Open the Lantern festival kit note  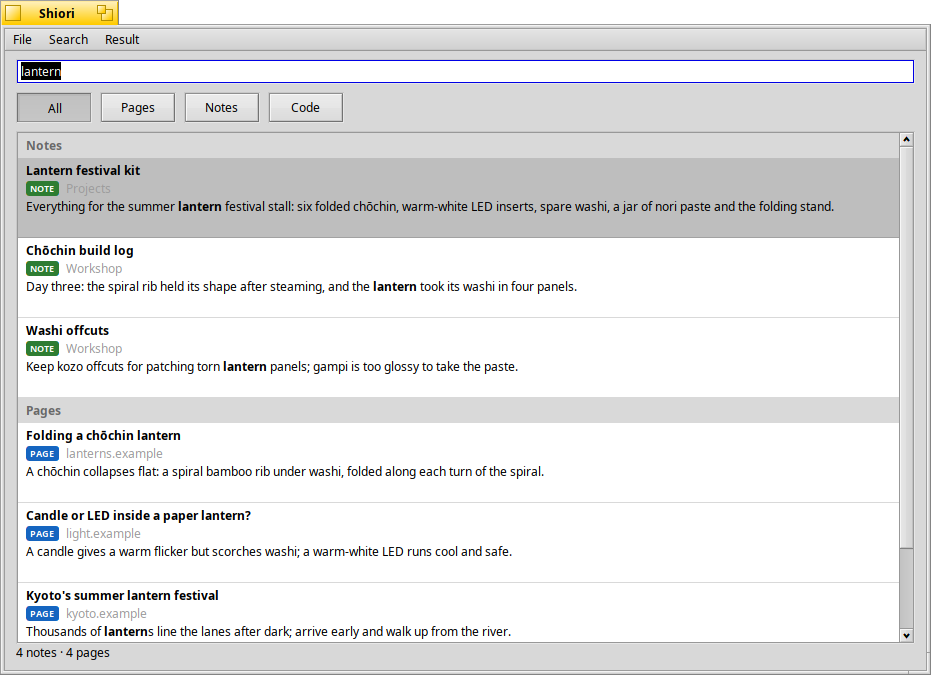[458, 198]
